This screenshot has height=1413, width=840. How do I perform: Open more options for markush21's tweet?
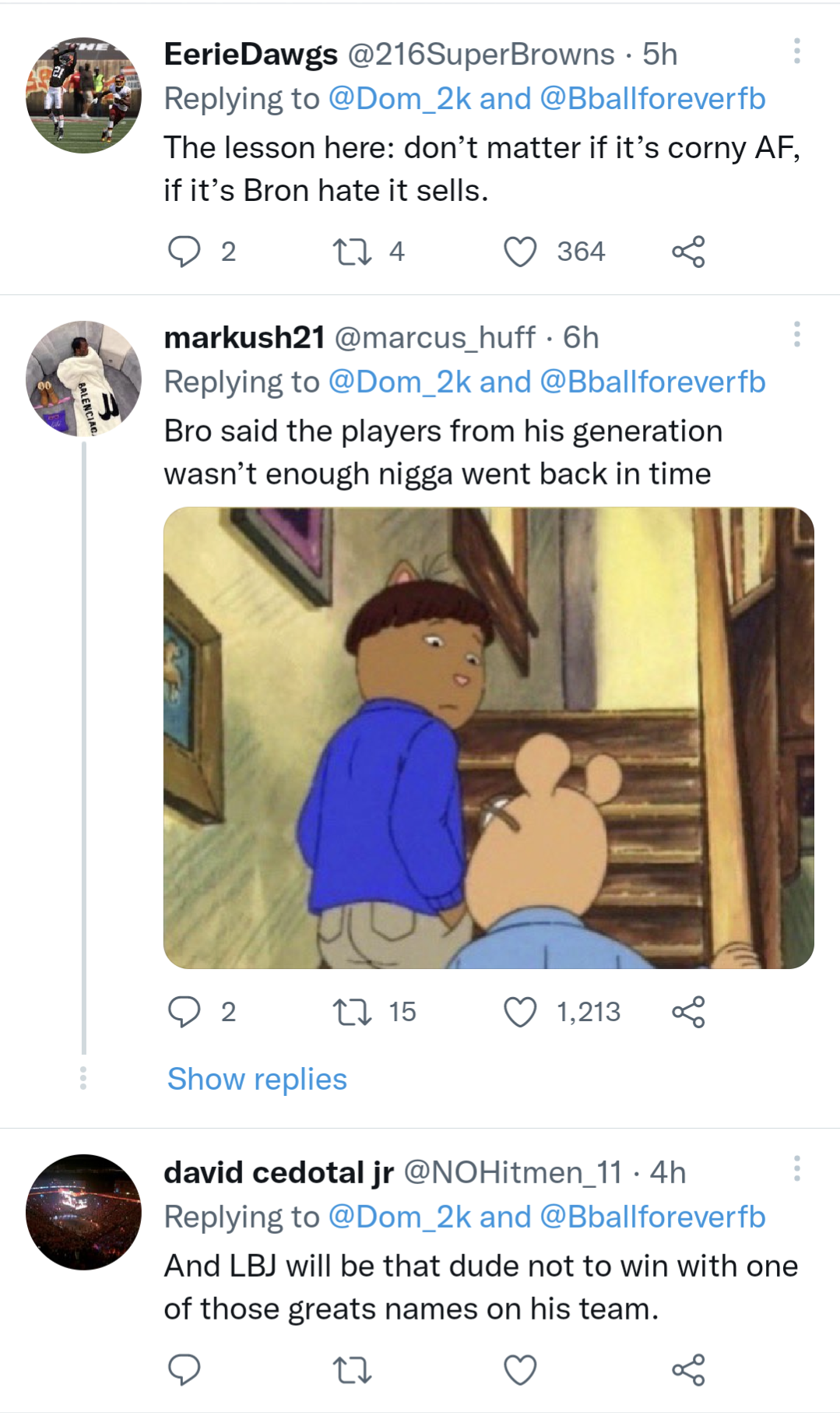click(796, 335)
